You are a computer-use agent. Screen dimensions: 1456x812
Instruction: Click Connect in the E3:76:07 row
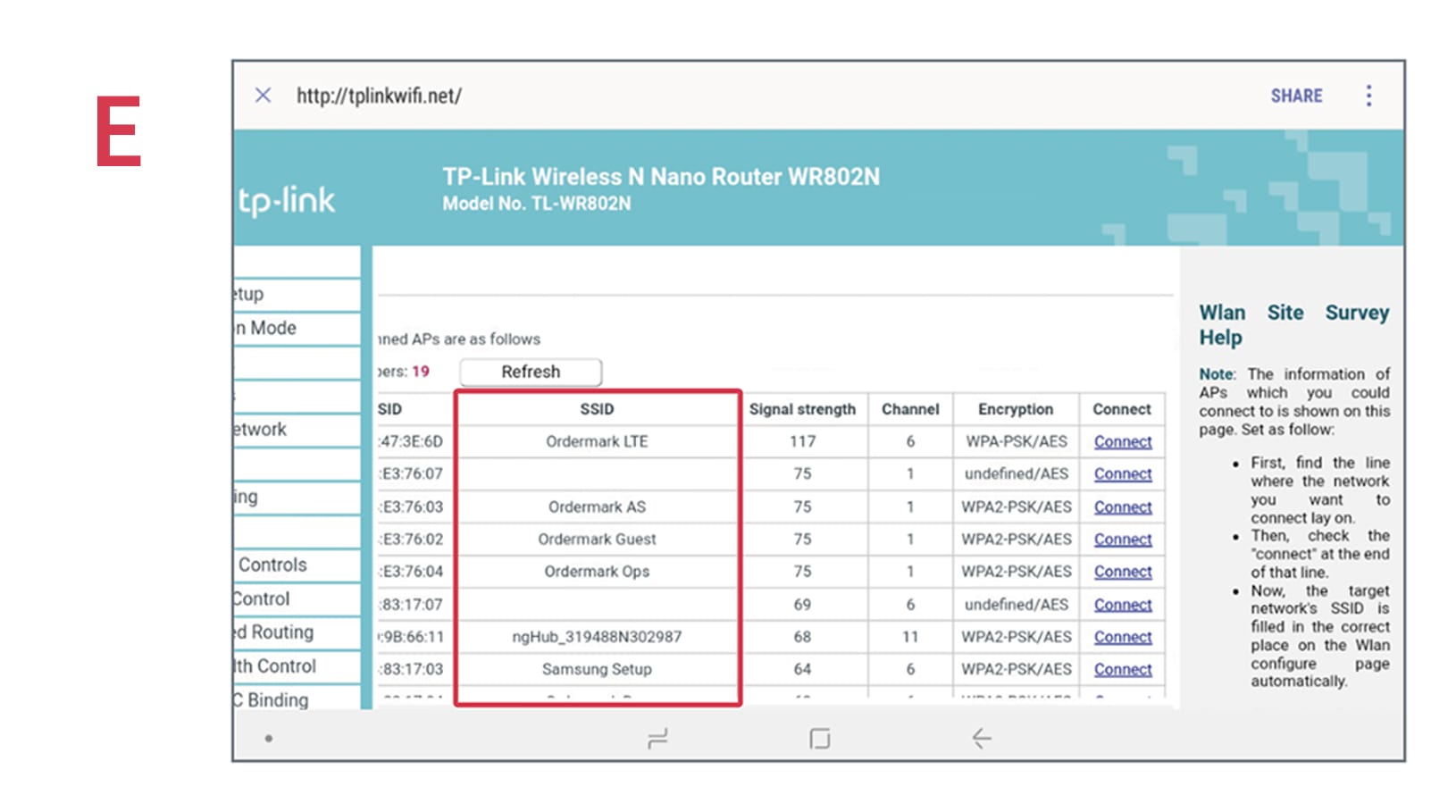pos(1123,473)
